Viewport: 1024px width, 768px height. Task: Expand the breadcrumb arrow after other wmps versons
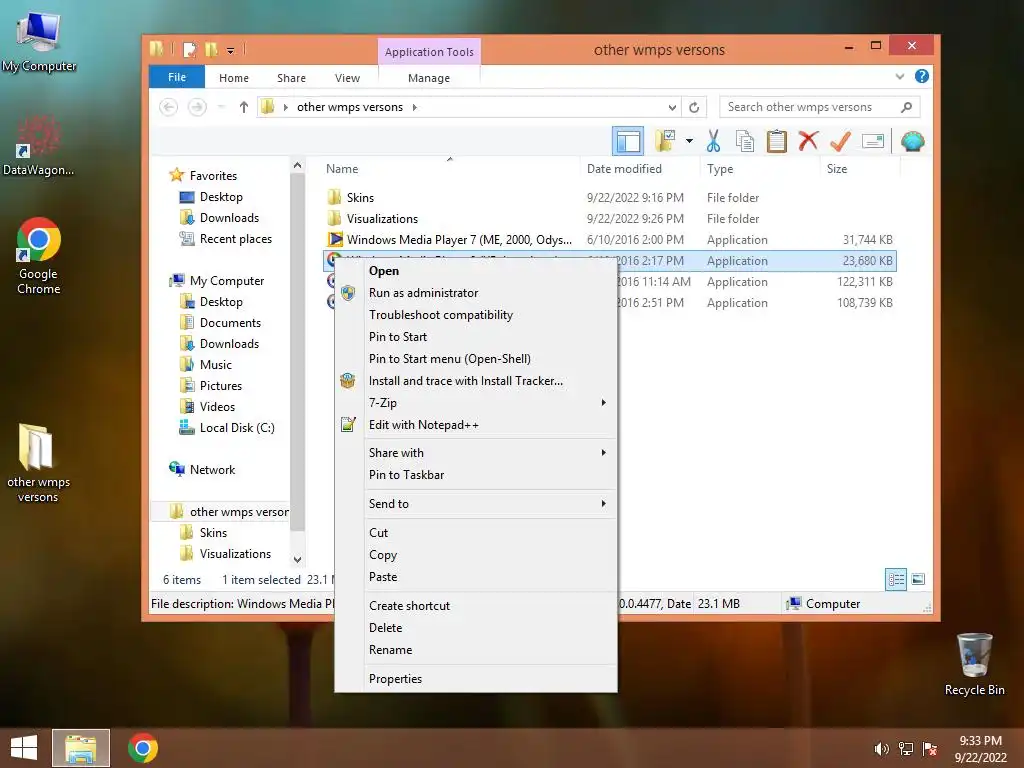tap(415, 107)
